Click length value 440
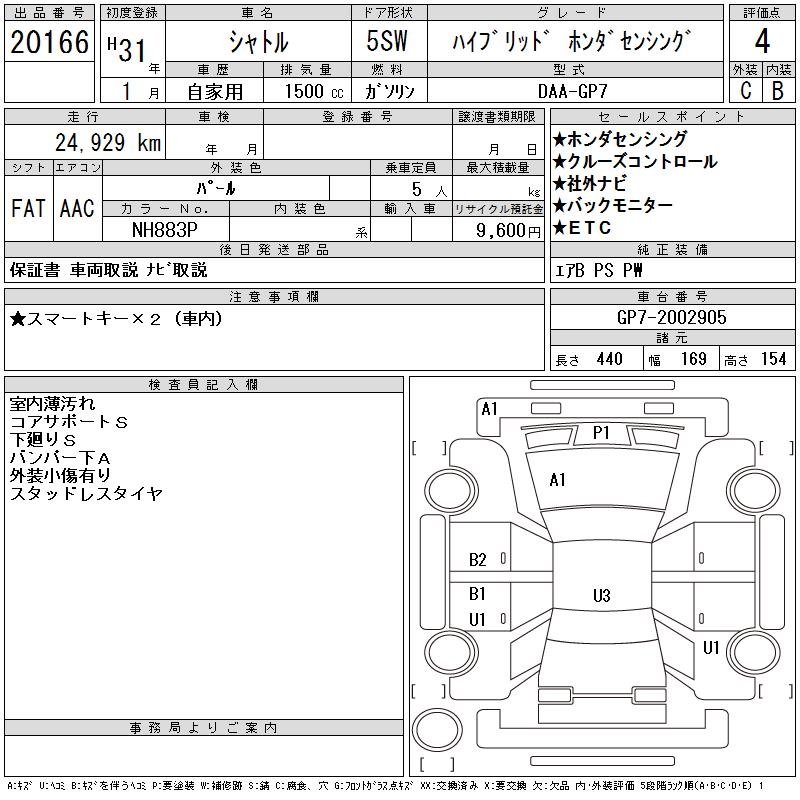This screenshot has height=800, width=800. [609, 359]
